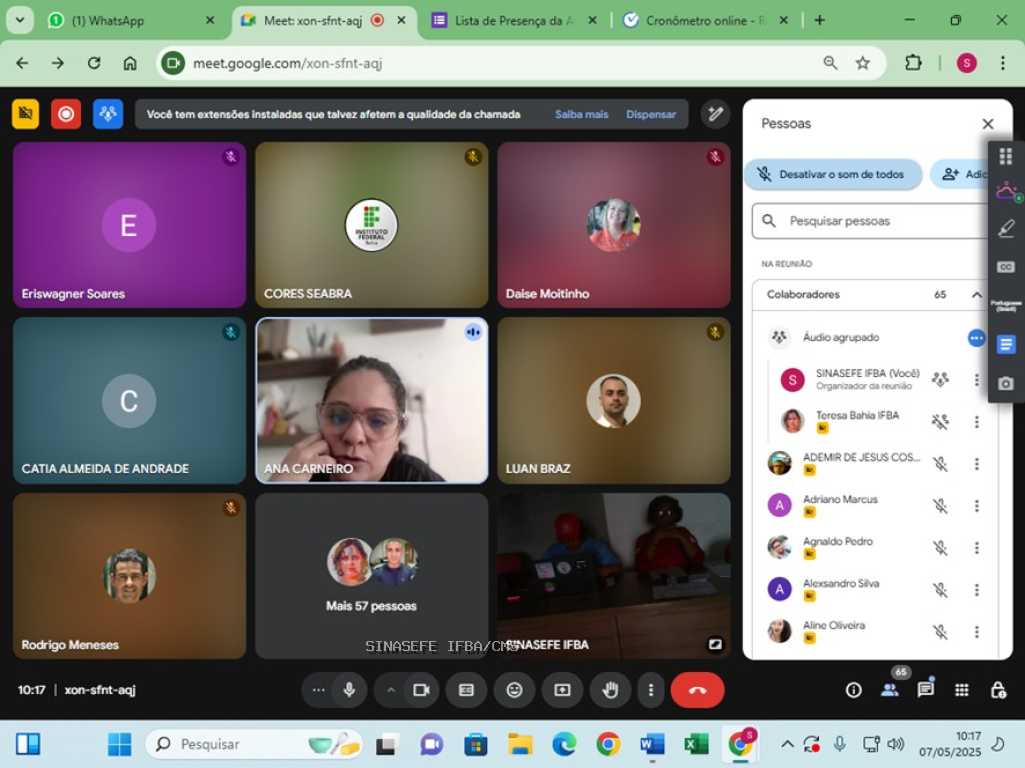This screenshot has width=1025, height=768.
Task: Click the Mais 57 pessoas tile
Action: pos(371,576)
